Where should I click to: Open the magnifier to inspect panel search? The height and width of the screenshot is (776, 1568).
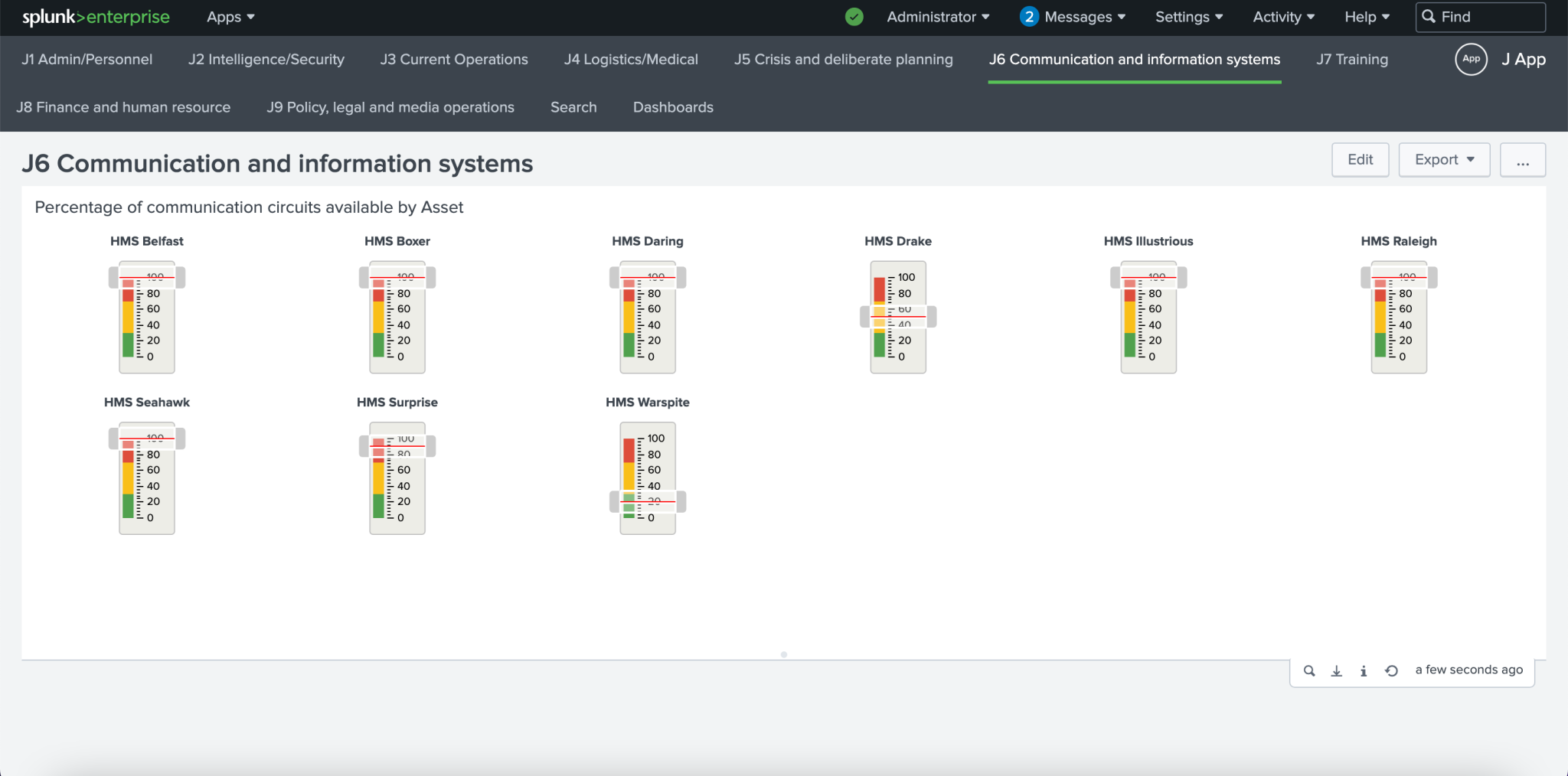point(1309,670)
